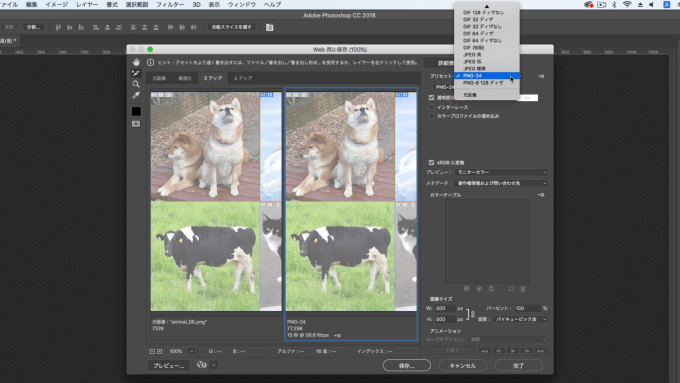Click the delete selected color trash icon
This screenshot has height=383, width=680.
(523, 288)
